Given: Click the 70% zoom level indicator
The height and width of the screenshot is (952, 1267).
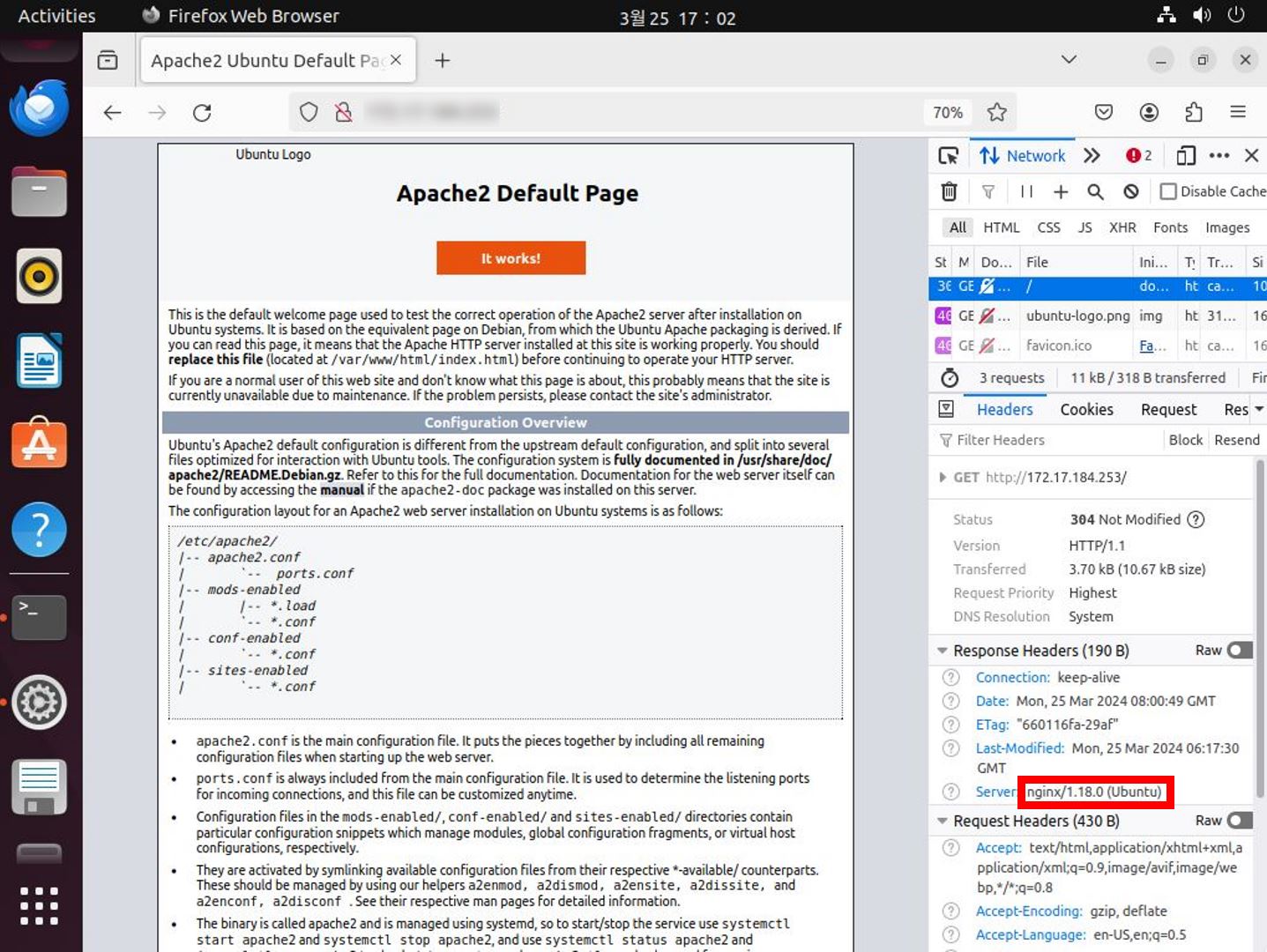Looking at the screenshot, I should coord(948,112).
